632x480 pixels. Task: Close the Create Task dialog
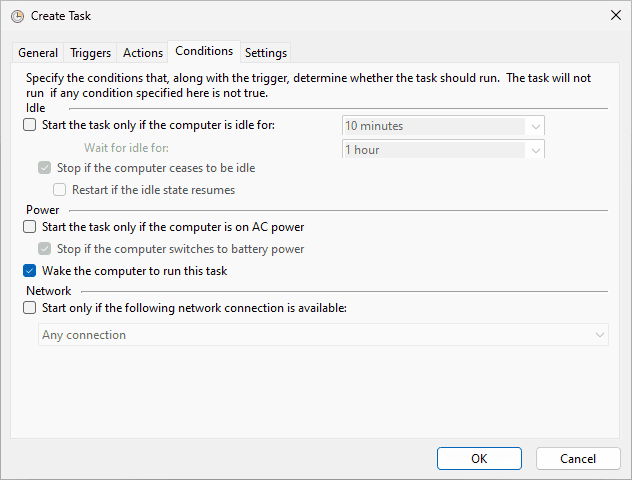tap(614, 16)
